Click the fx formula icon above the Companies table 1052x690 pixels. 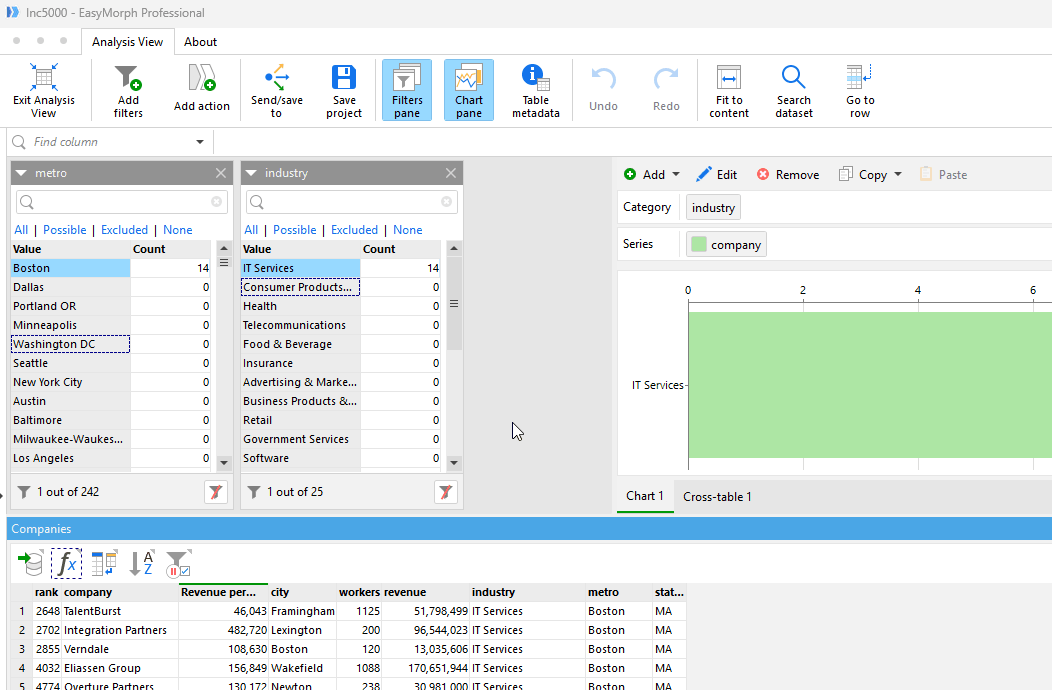(66, 563)
